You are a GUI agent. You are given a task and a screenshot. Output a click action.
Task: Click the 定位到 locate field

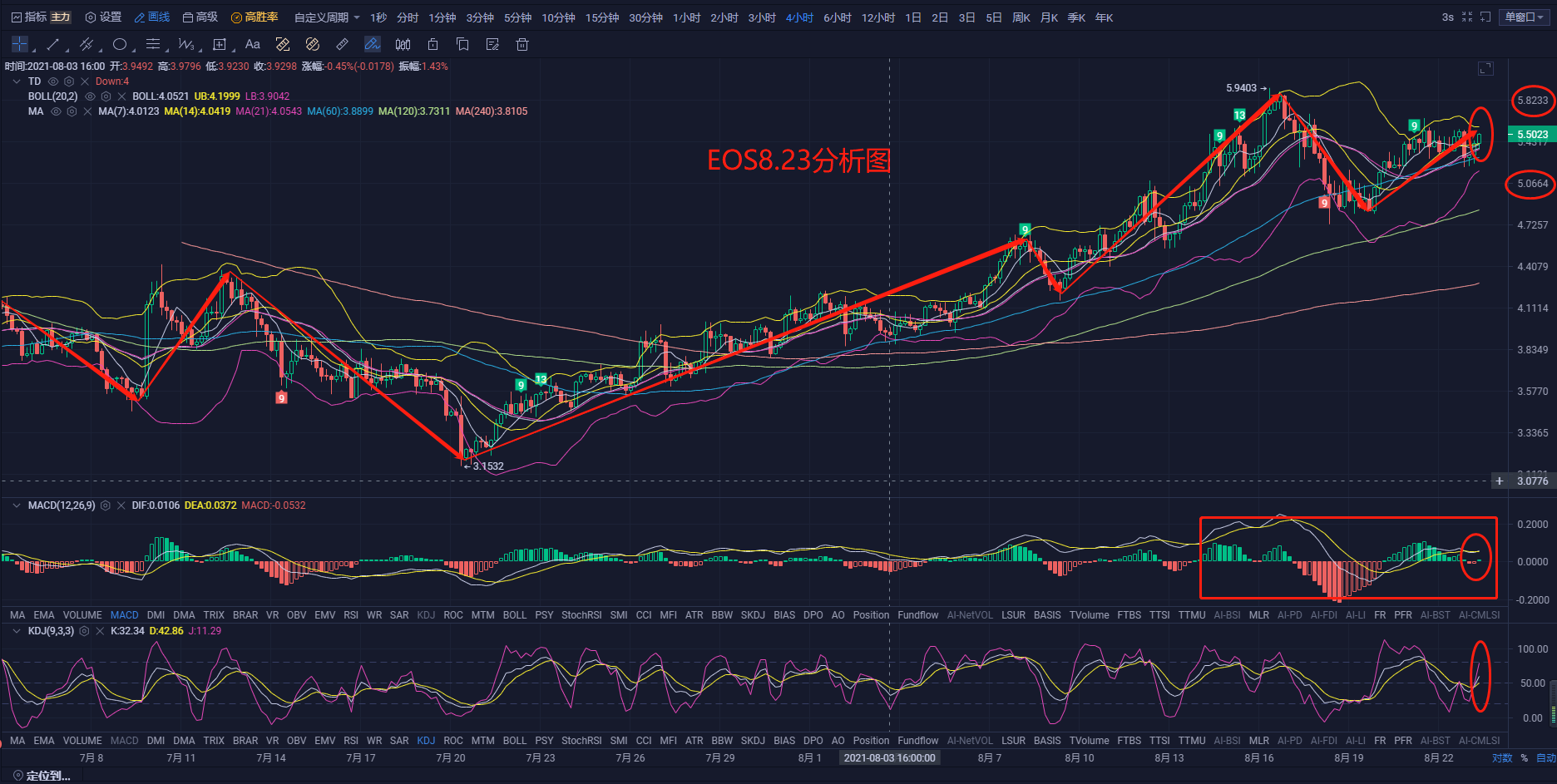click(42, 776)
